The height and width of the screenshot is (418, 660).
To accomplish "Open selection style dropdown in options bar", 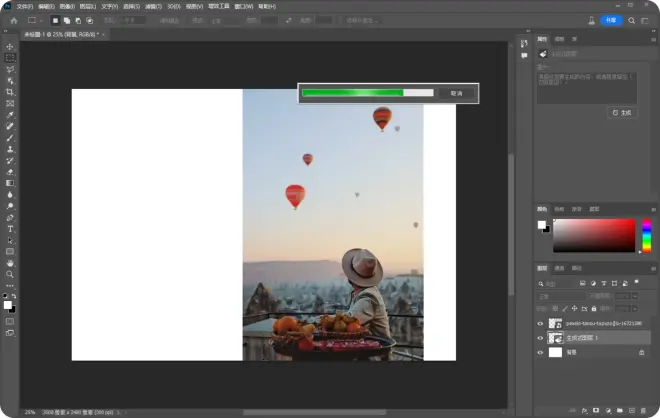I will coord(226,20).
